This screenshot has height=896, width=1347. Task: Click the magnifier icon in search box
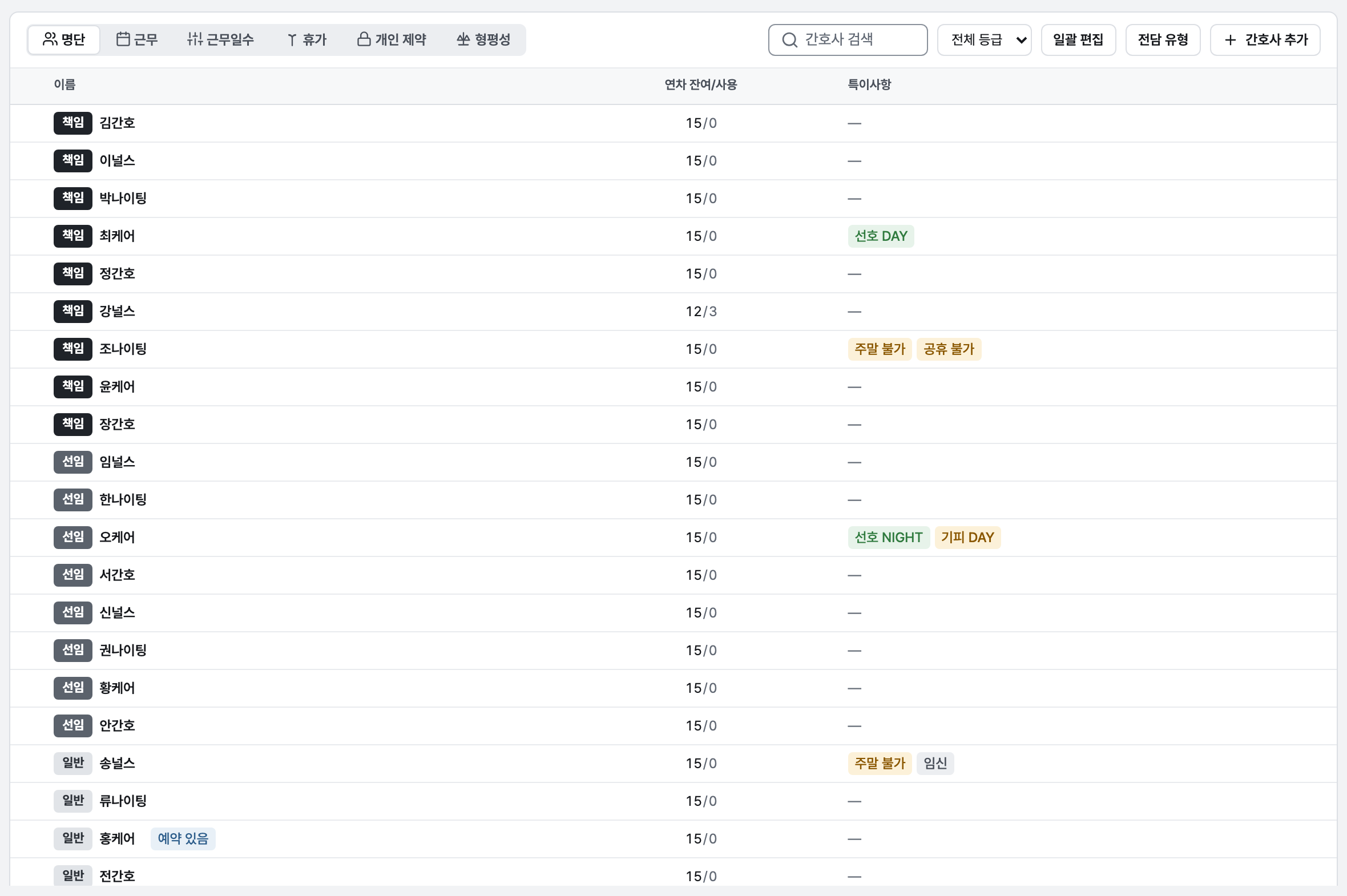point(790,40)
